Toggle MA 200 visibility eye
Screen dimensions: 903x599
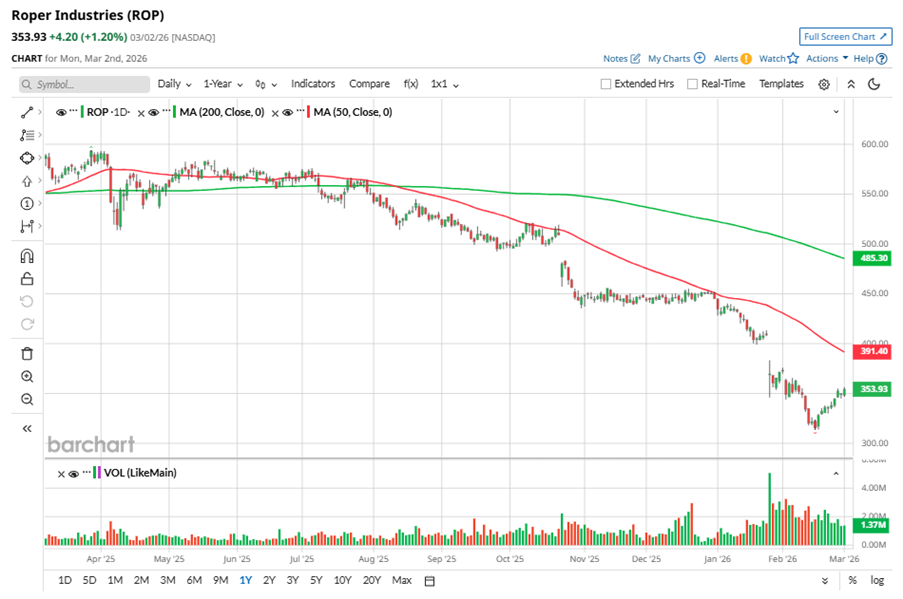click(153, 112)
